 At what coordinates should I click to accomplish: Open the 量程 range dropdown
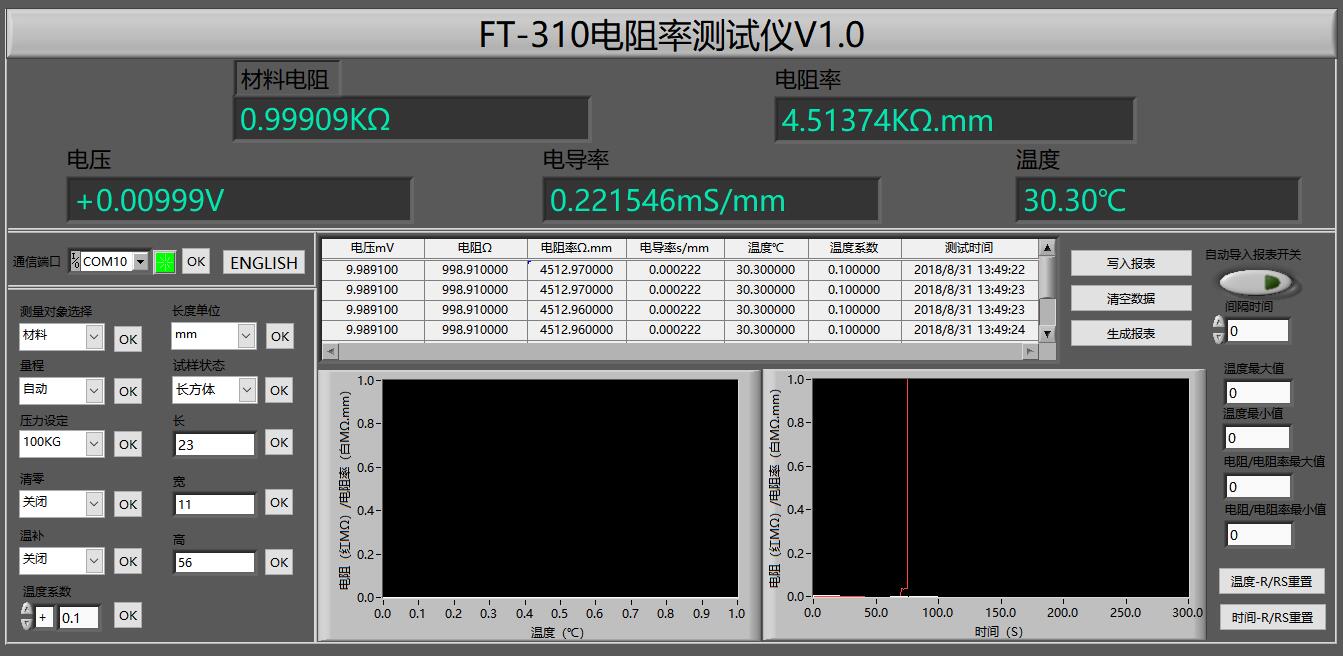click(x=94, y=390)
